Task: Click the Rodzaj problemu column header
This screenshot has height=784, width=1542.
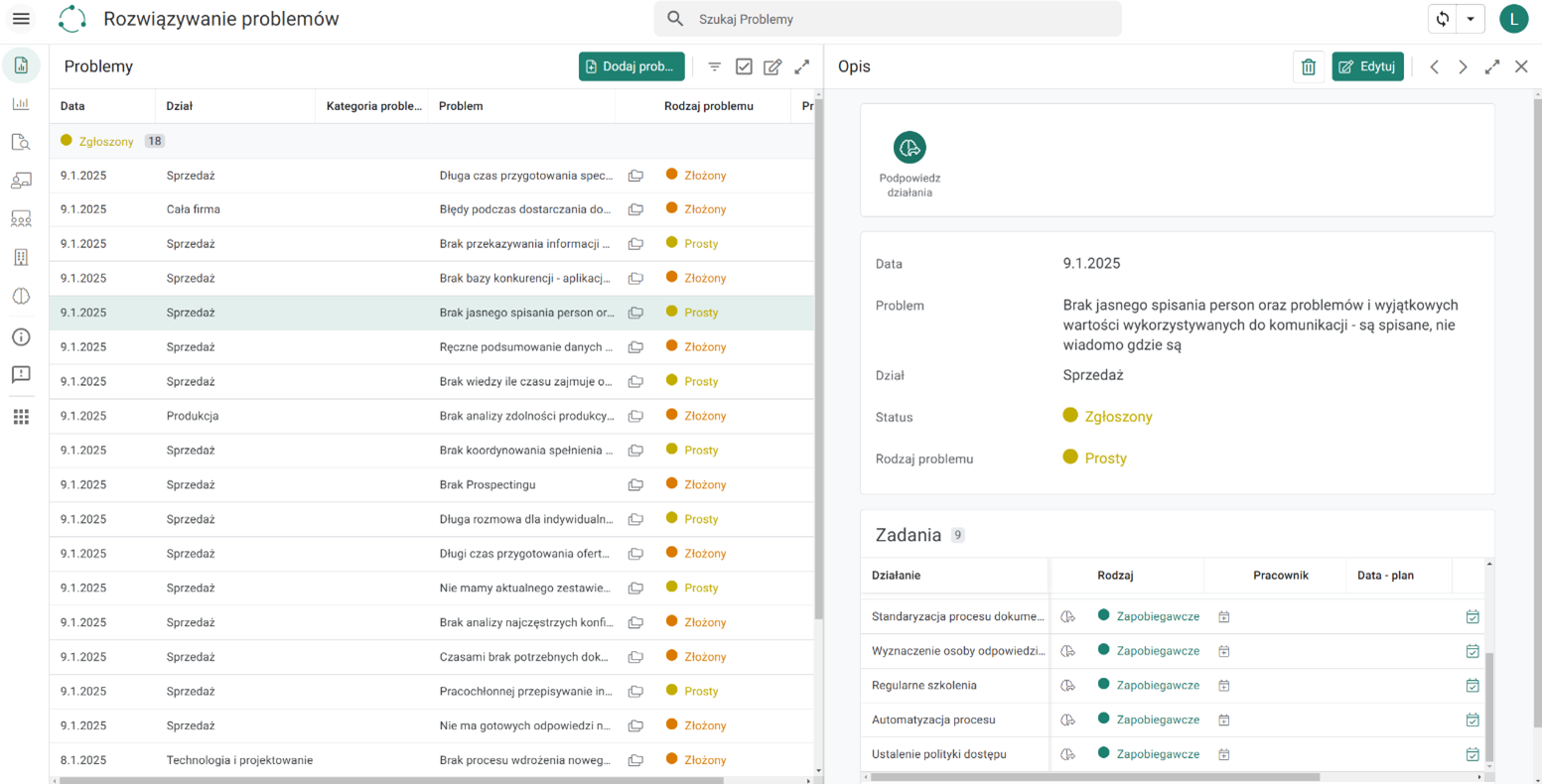Action: [709, 106]
